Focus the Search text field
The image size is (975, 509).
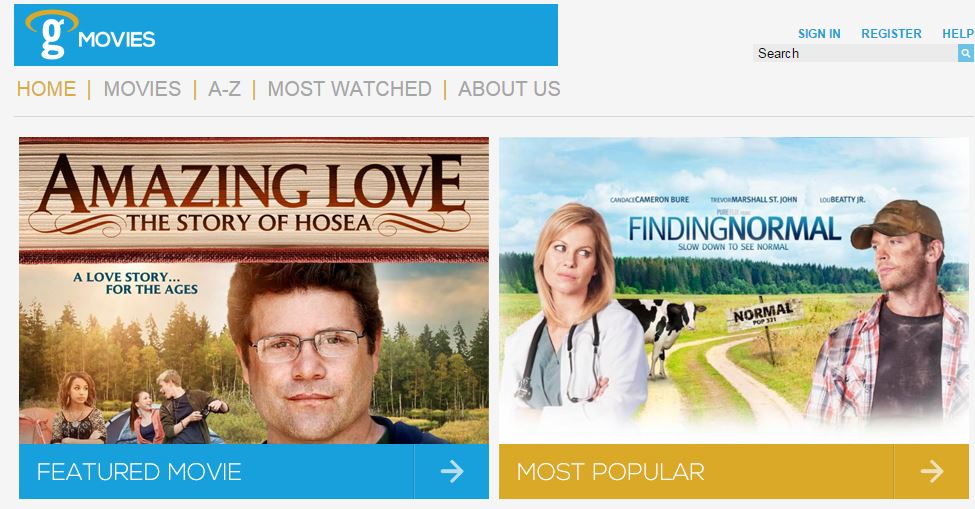(x=856, y=53)
